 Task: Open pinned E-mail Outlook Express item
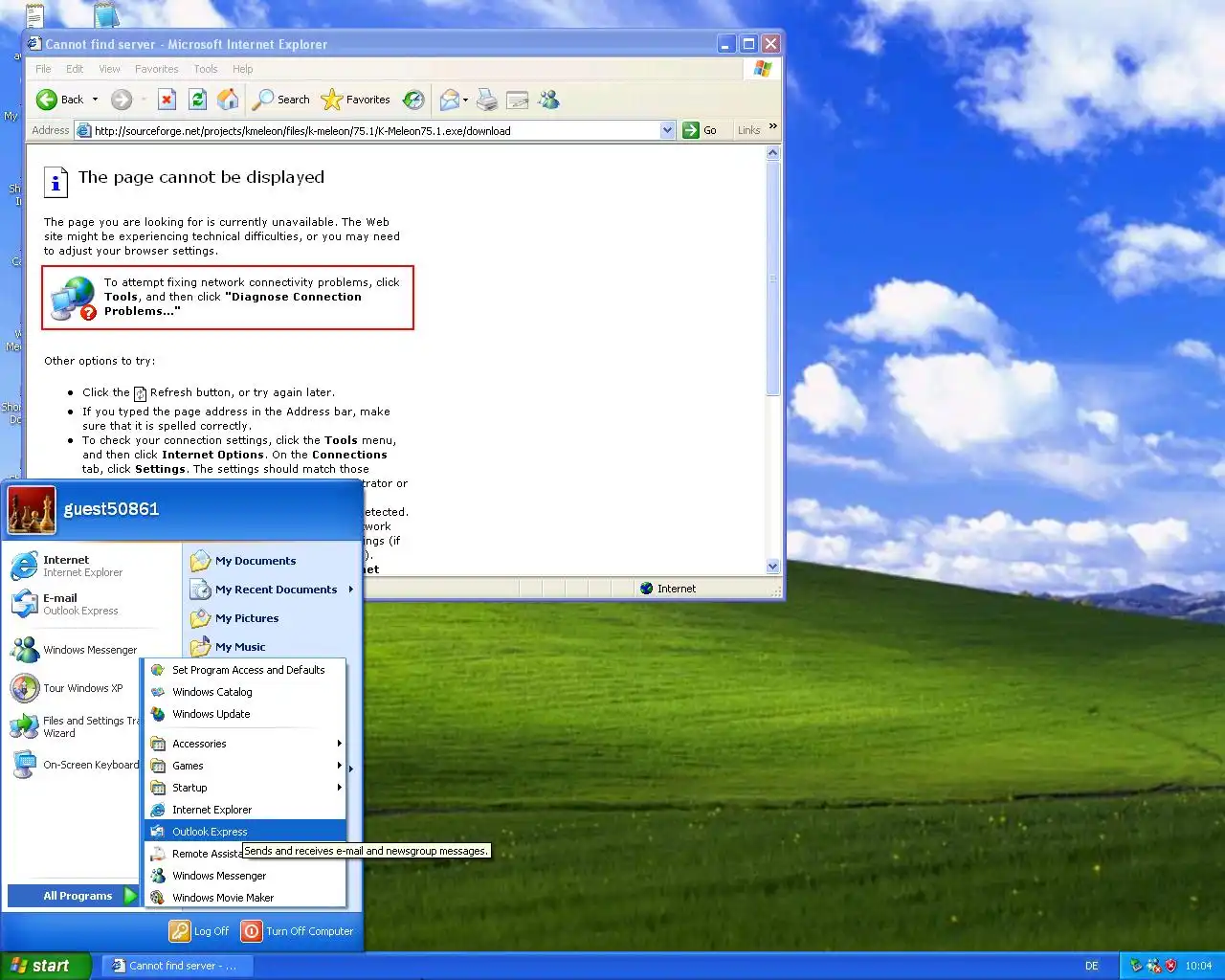point(92,604)
